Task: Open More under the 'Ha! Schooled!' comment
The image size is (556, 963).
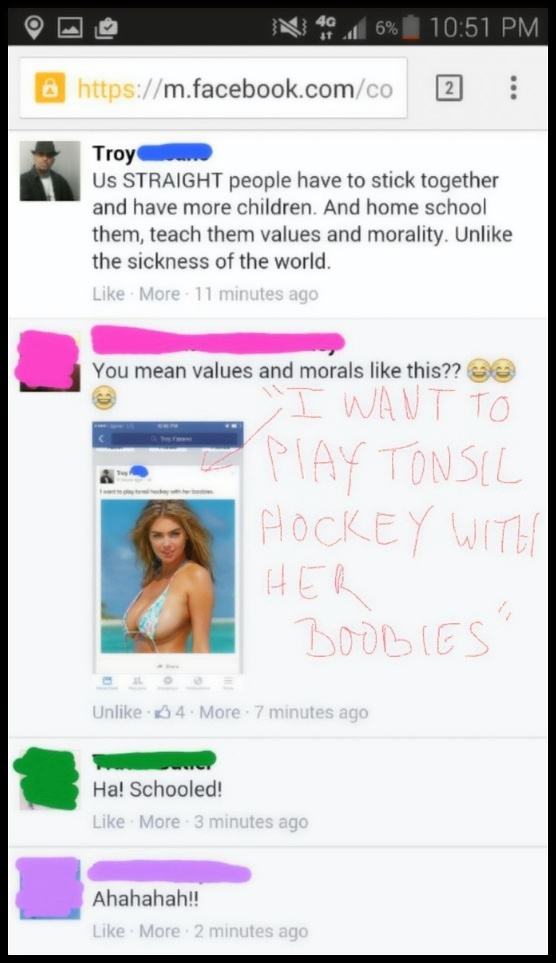Action: coord(159,822)
